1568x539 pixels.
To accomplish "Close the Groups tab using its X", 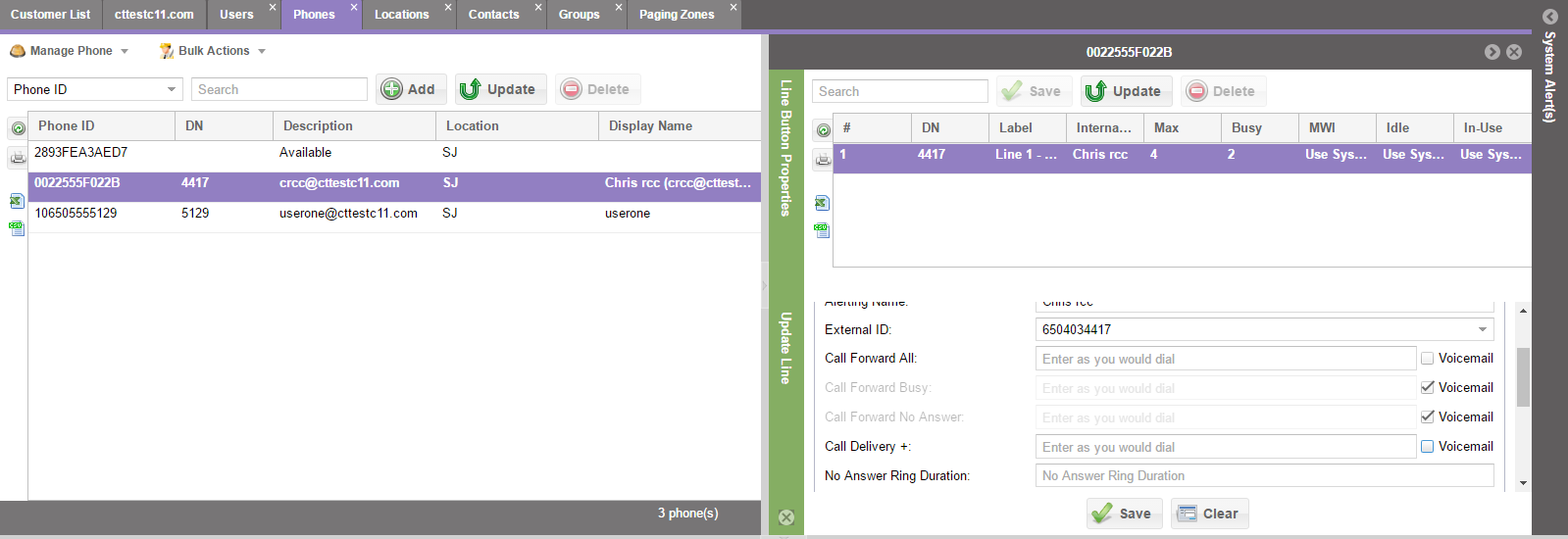I will 619,7.
